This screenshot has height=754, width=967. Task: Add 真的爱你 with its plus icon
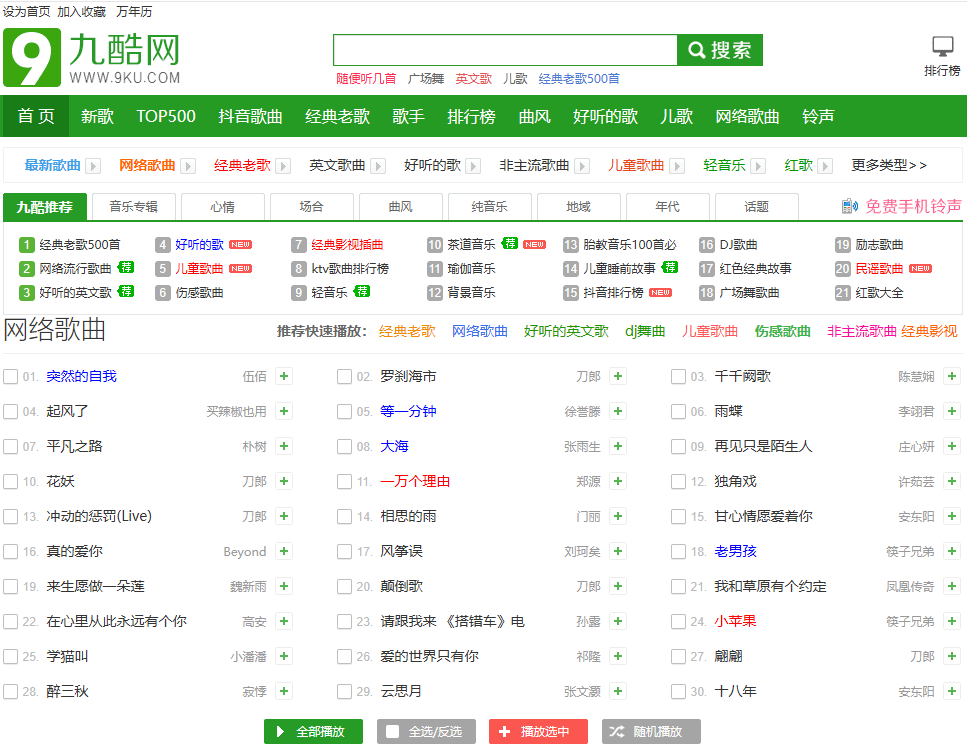pos(284,551)
